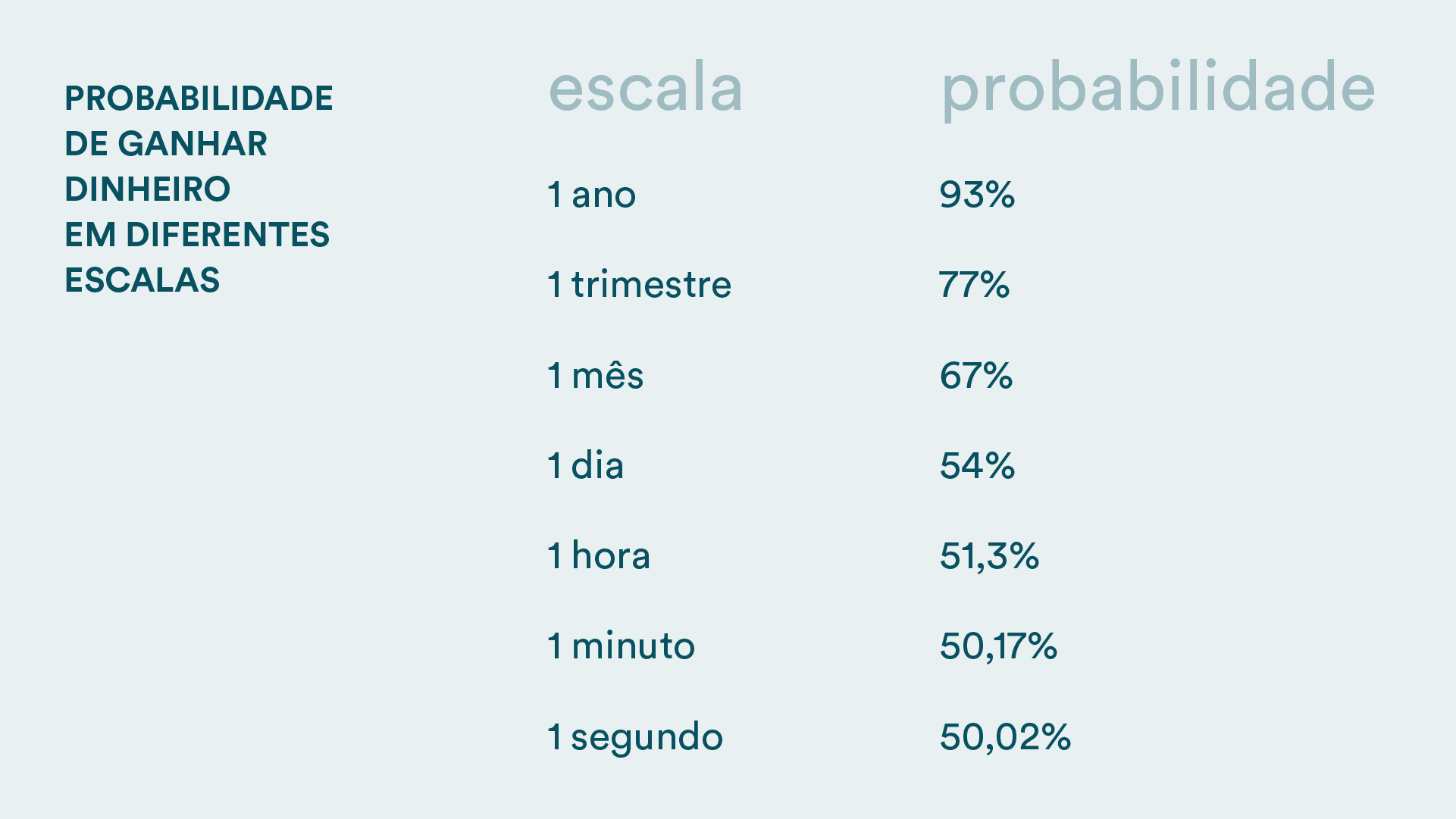Select the "1 mês" scale label
This screenshot has height=819, width=1456.
point(596,375)
